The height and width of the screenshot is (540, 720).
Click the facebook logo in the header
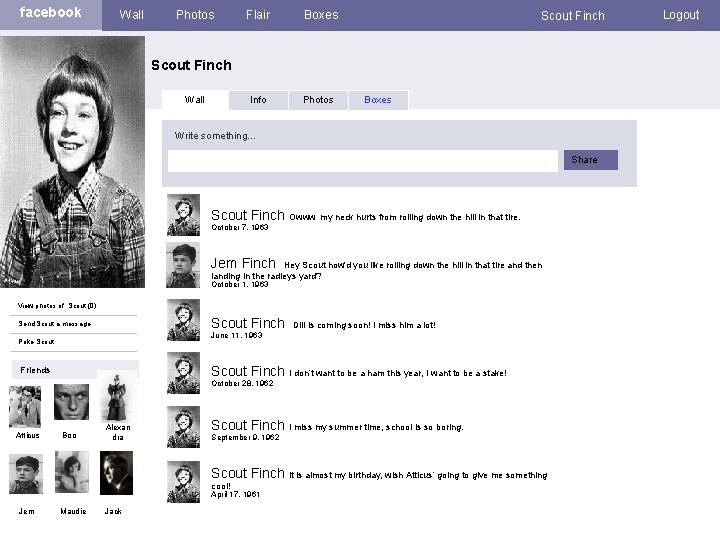(x=51, y=12)
